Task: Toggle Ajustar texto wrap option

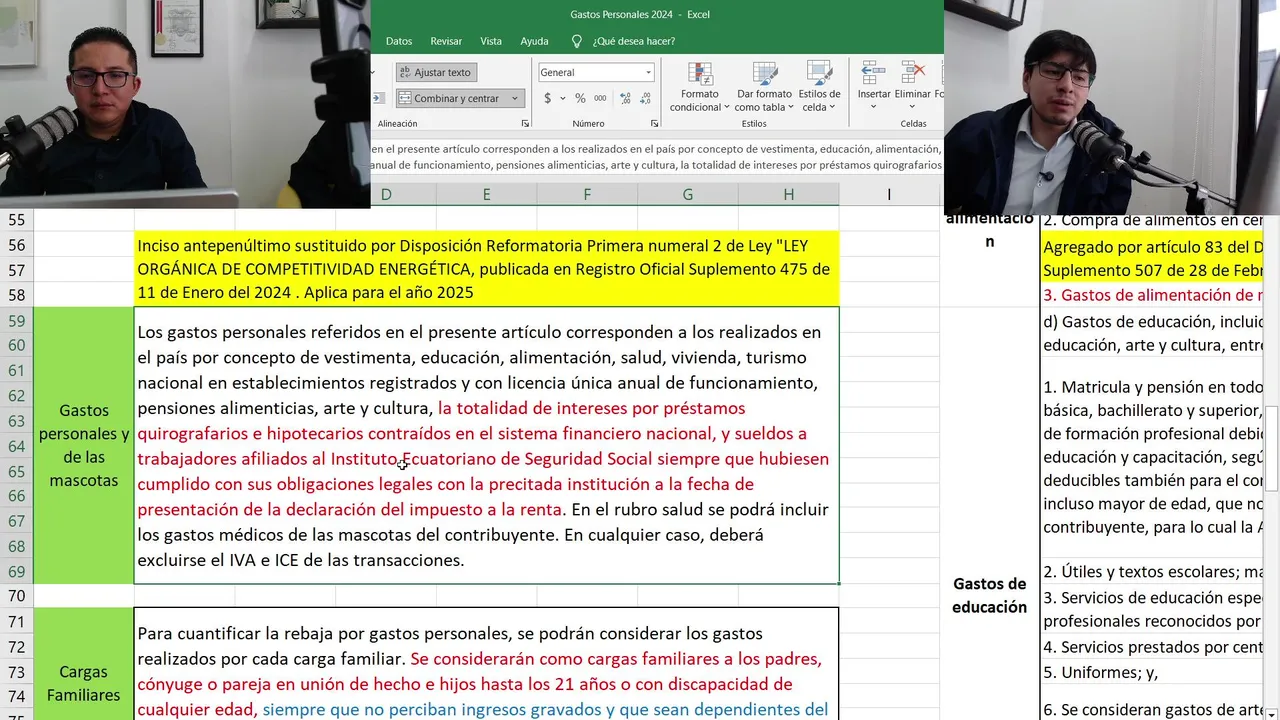Action: 436,72
